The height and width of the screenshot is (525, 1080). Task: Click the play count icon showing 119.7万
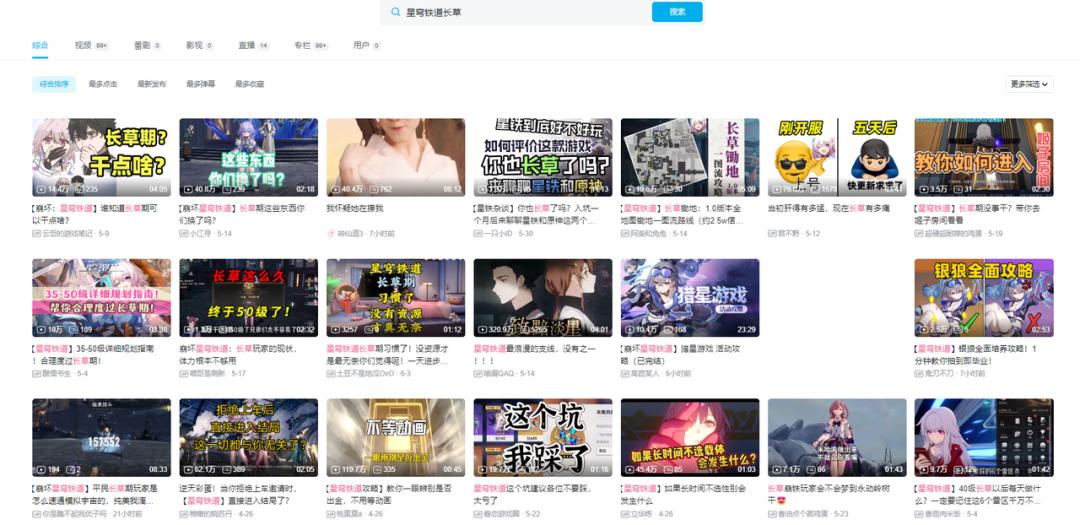coord(335,469)
